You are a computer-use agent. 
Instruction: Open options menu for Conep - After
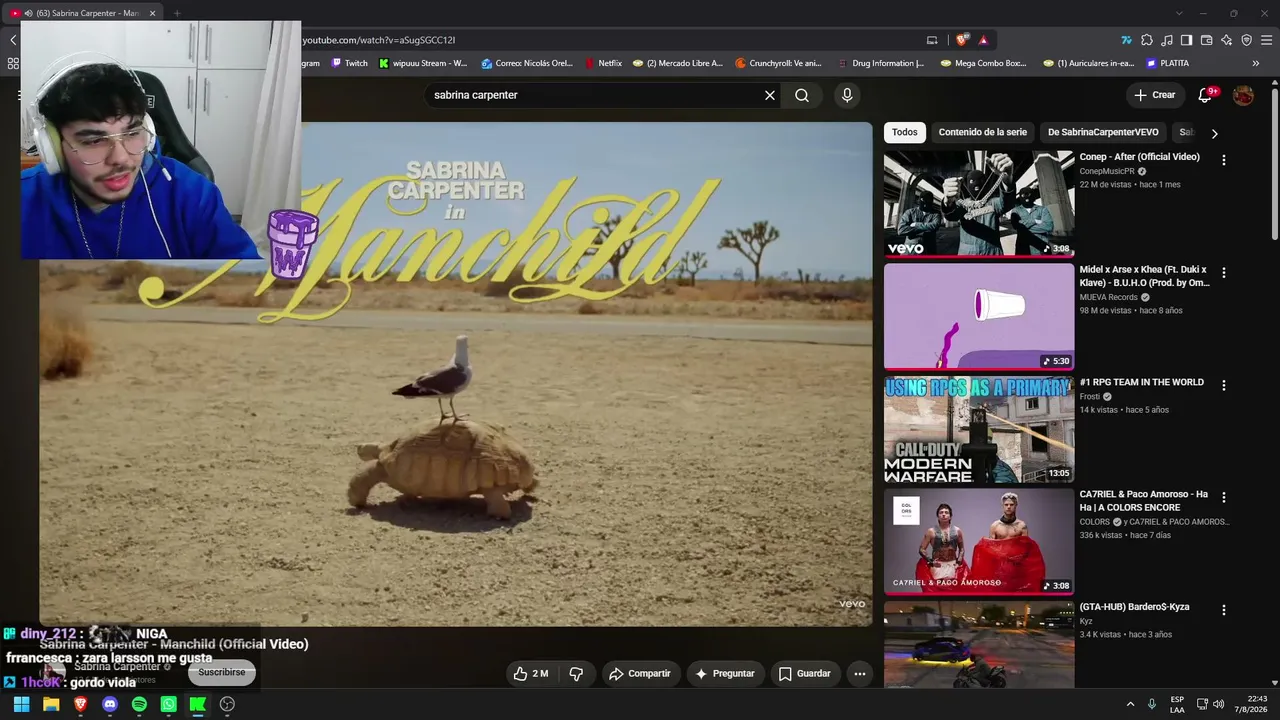1223,160
